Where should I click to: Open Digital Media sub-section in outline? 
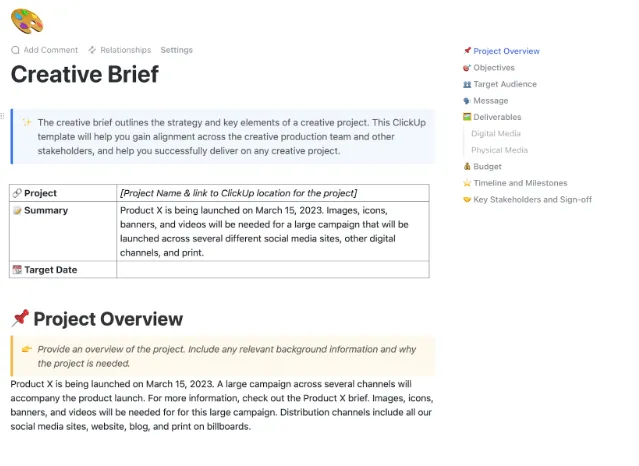pyautogui.click(x=496, y=133)
